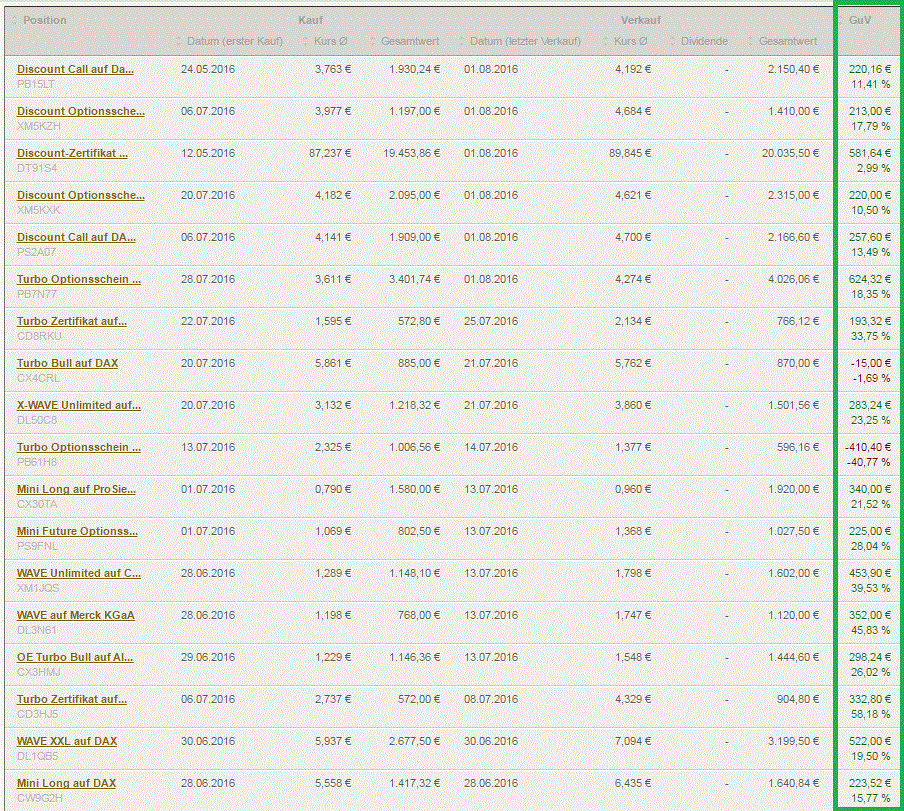The height and width of the screenshot is (811, 904).
Task: Open WAVE XXL auf DAX link
Action: tap(67, 742)
